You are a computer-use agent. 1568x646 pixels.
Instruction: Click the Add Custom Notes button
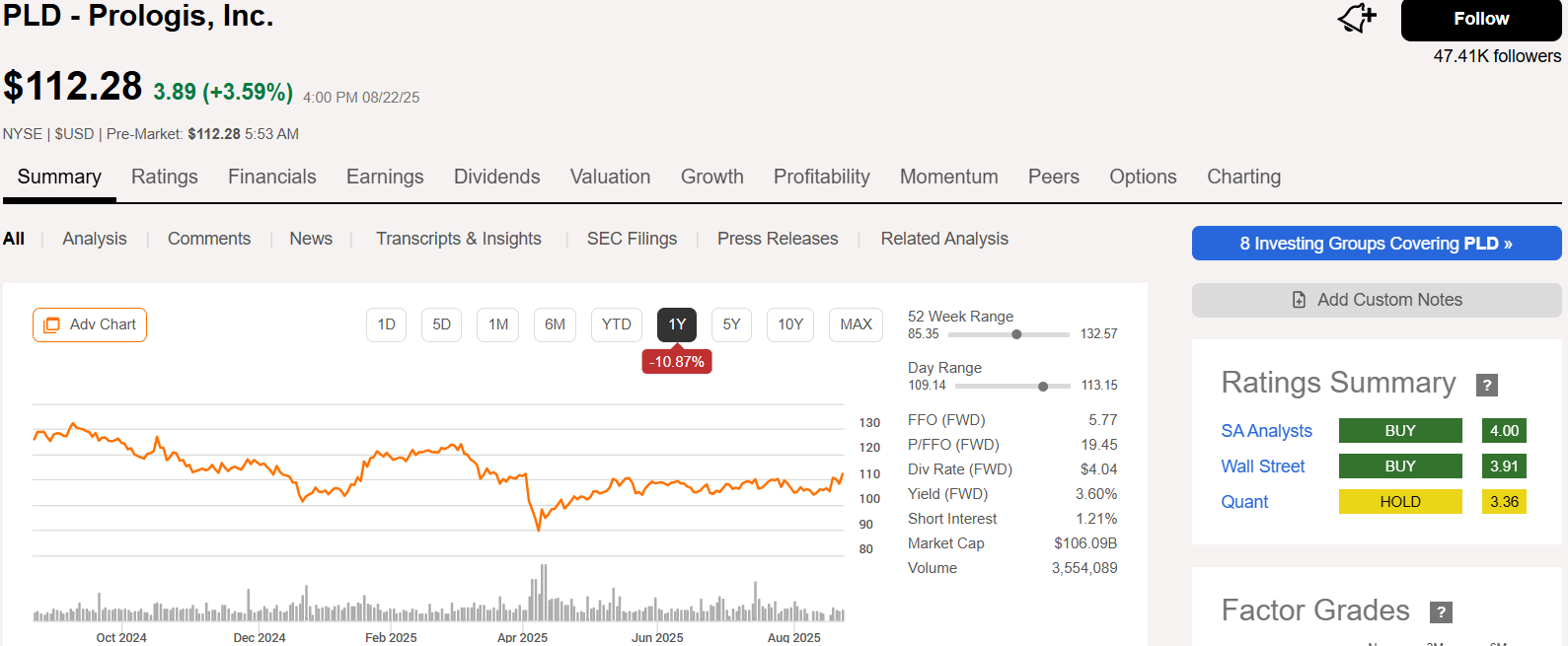[x=1377, y=300]
